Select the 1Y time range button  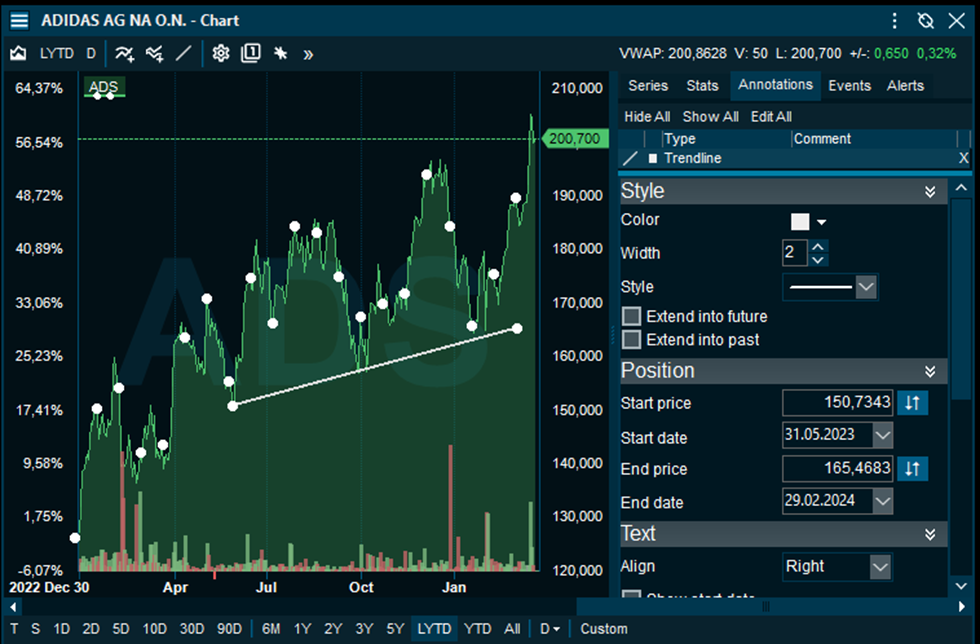(x=302, y=629)
